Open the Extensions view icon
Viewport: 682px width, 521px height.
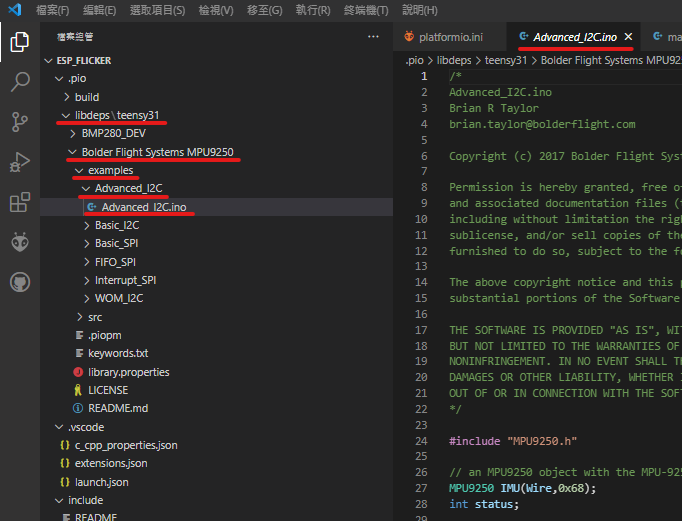click(x=20, y=202)
